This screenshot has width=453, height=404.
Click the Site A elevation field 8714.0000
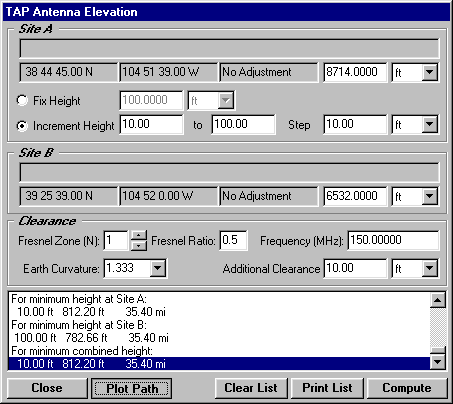(x=355, y=72)
